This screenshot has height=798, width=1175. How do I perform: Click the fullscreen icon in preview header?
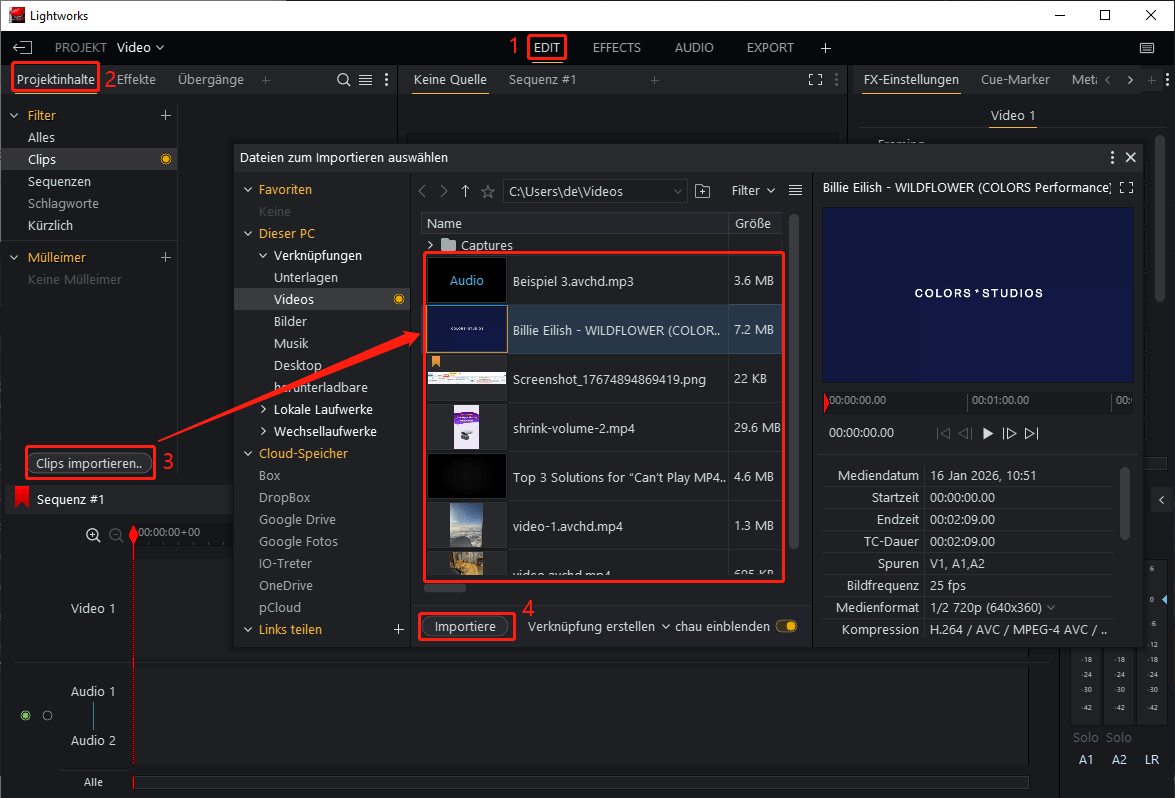click(x=1127, y=187)
